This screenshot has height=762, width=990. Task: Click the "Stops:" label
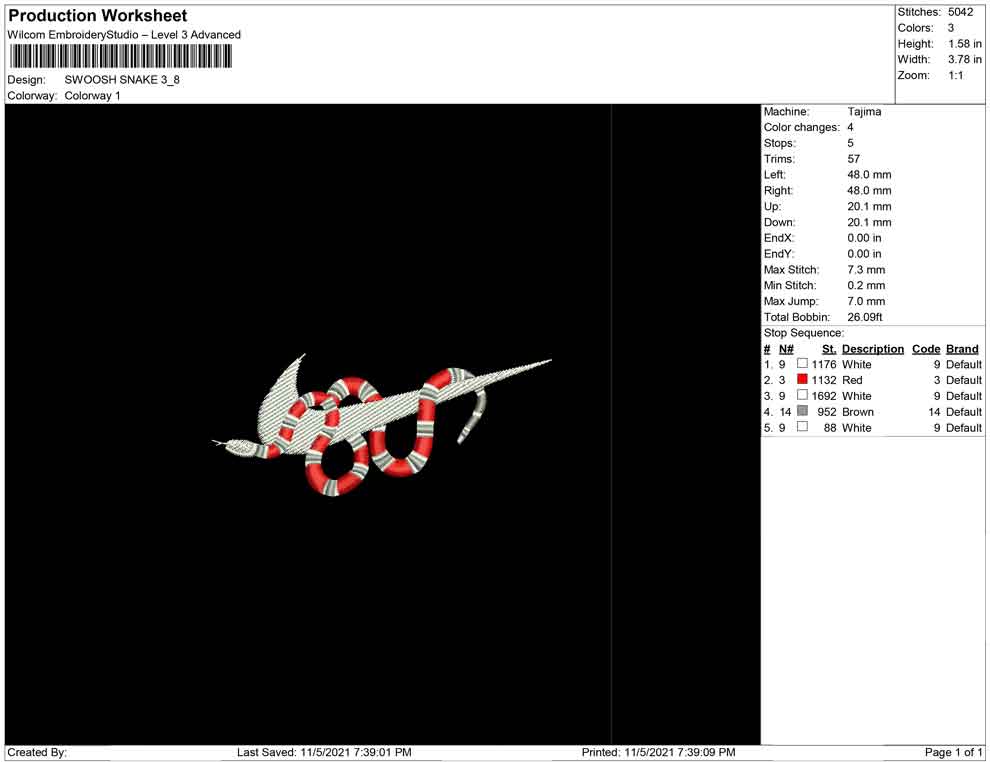(x=780, y=143)
